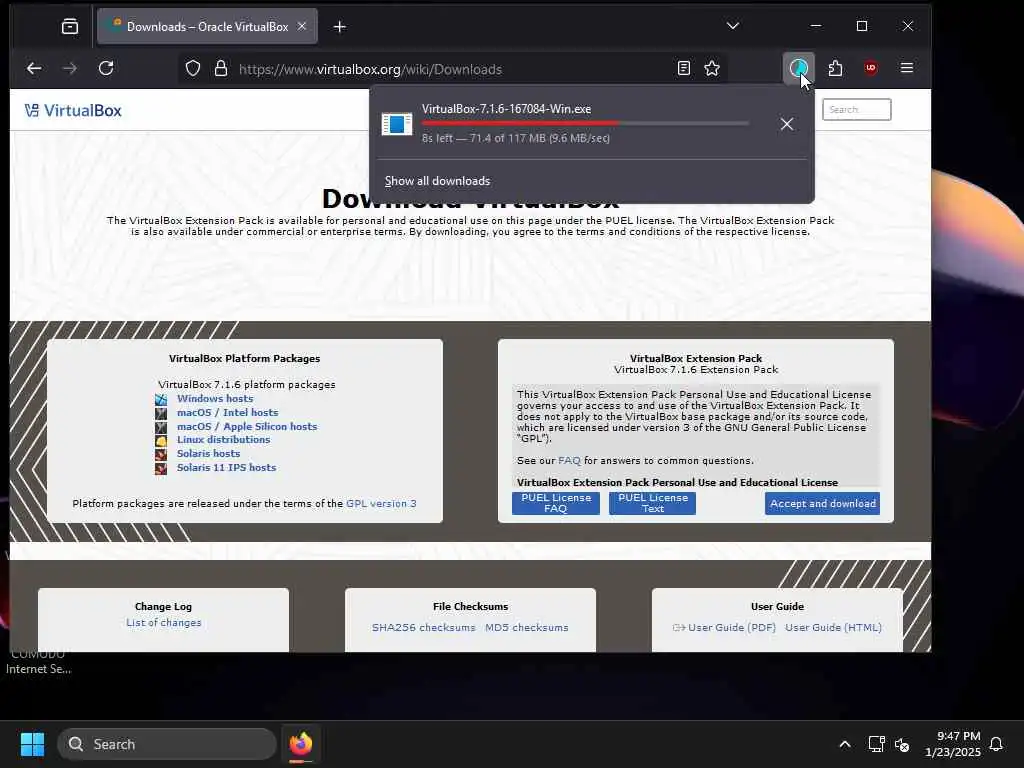Click the muted volume tray icon
This screenshot has height=768, width=1024.
point(902,744)
